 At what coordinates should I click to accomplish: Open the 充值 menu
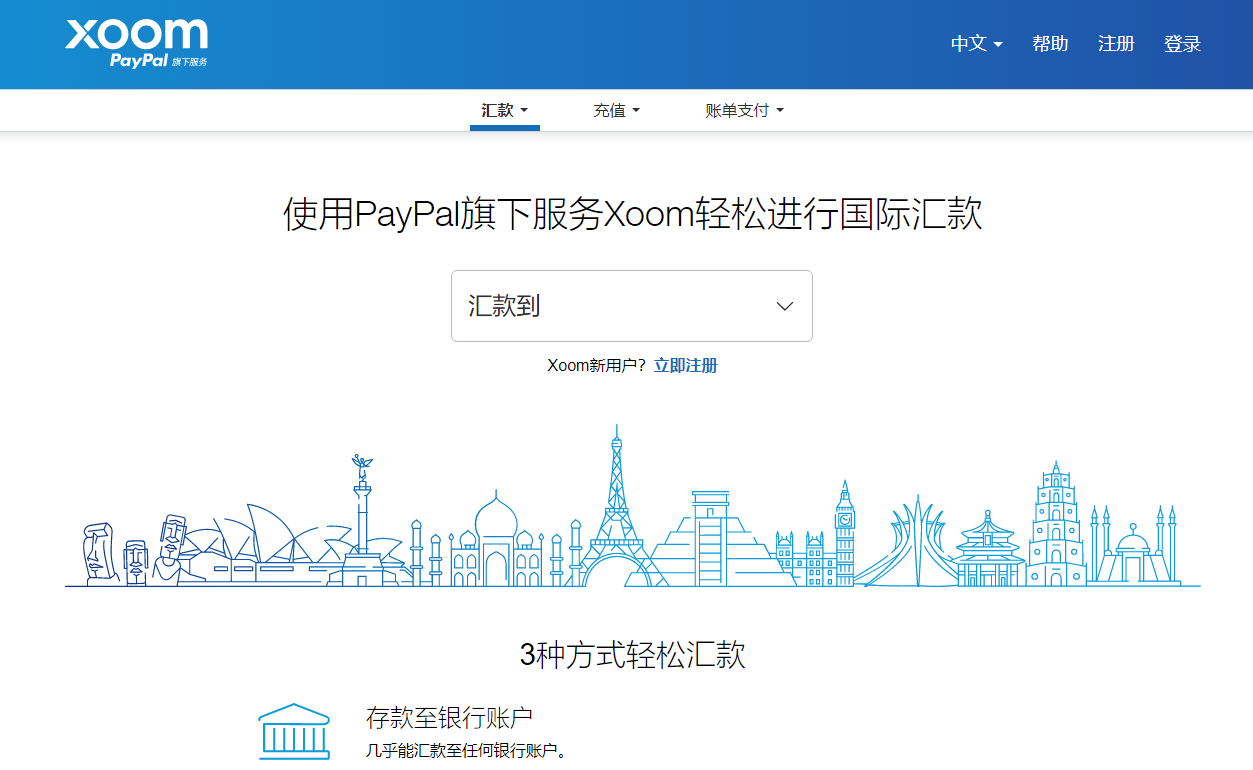click(x=616, y=110)
